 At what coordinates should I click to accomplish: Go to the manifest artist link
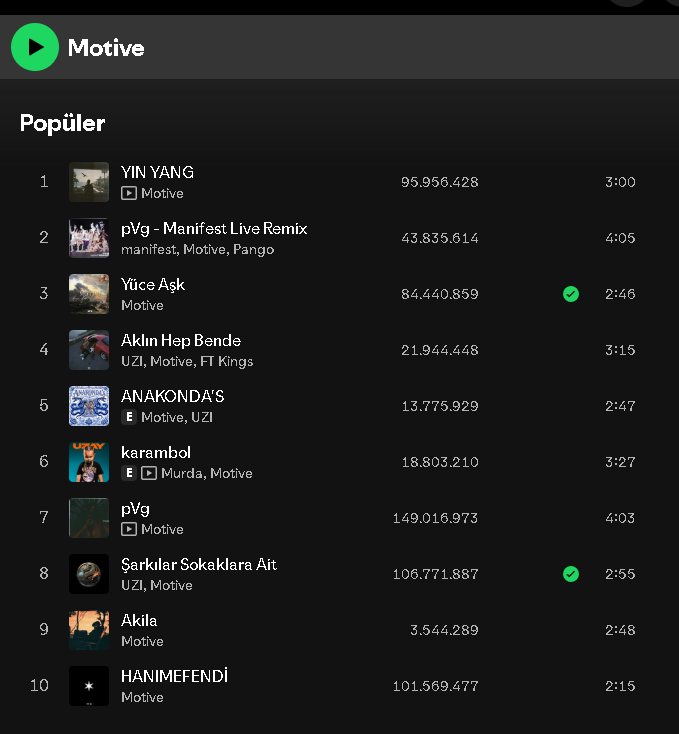[x=149, y=250]
